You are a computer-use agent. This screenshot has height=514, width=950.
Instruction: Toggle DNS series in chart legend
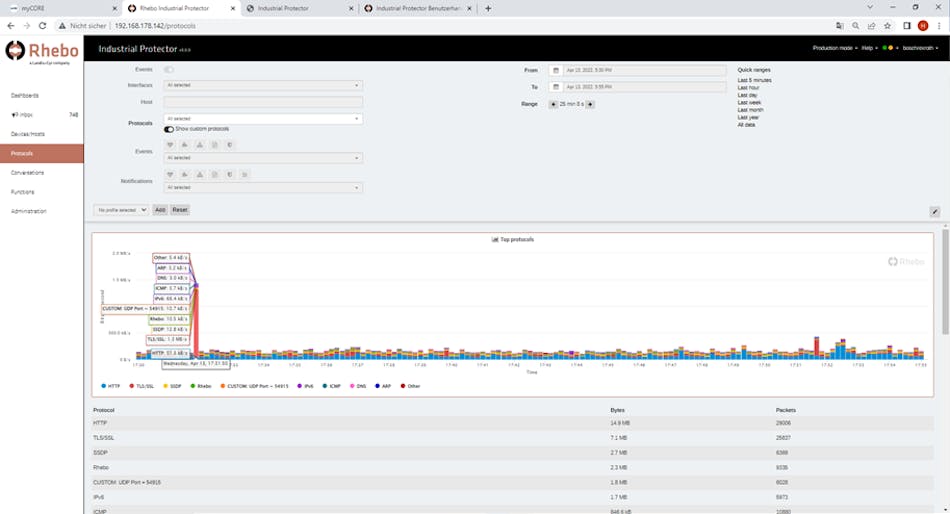358,386
